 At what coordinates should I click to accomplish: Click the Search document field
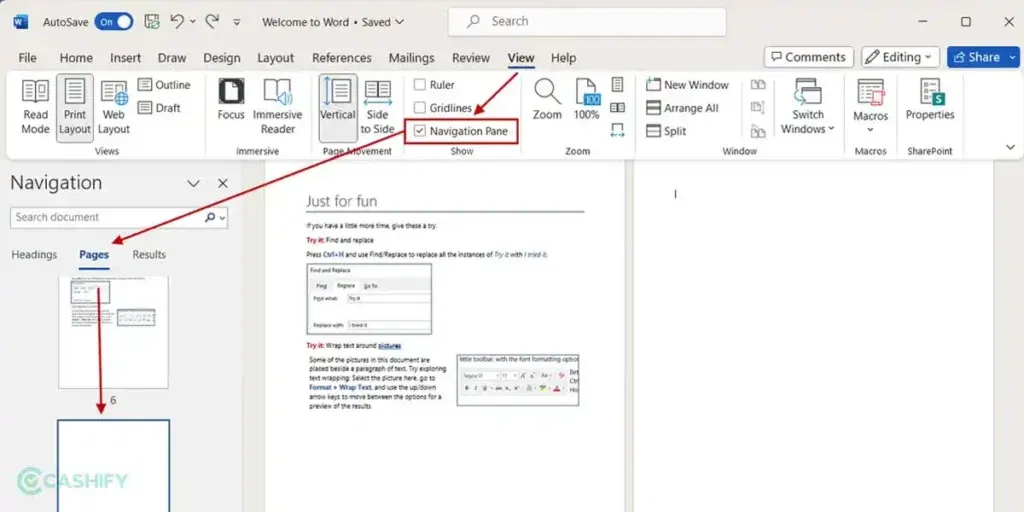coord(108,217)
